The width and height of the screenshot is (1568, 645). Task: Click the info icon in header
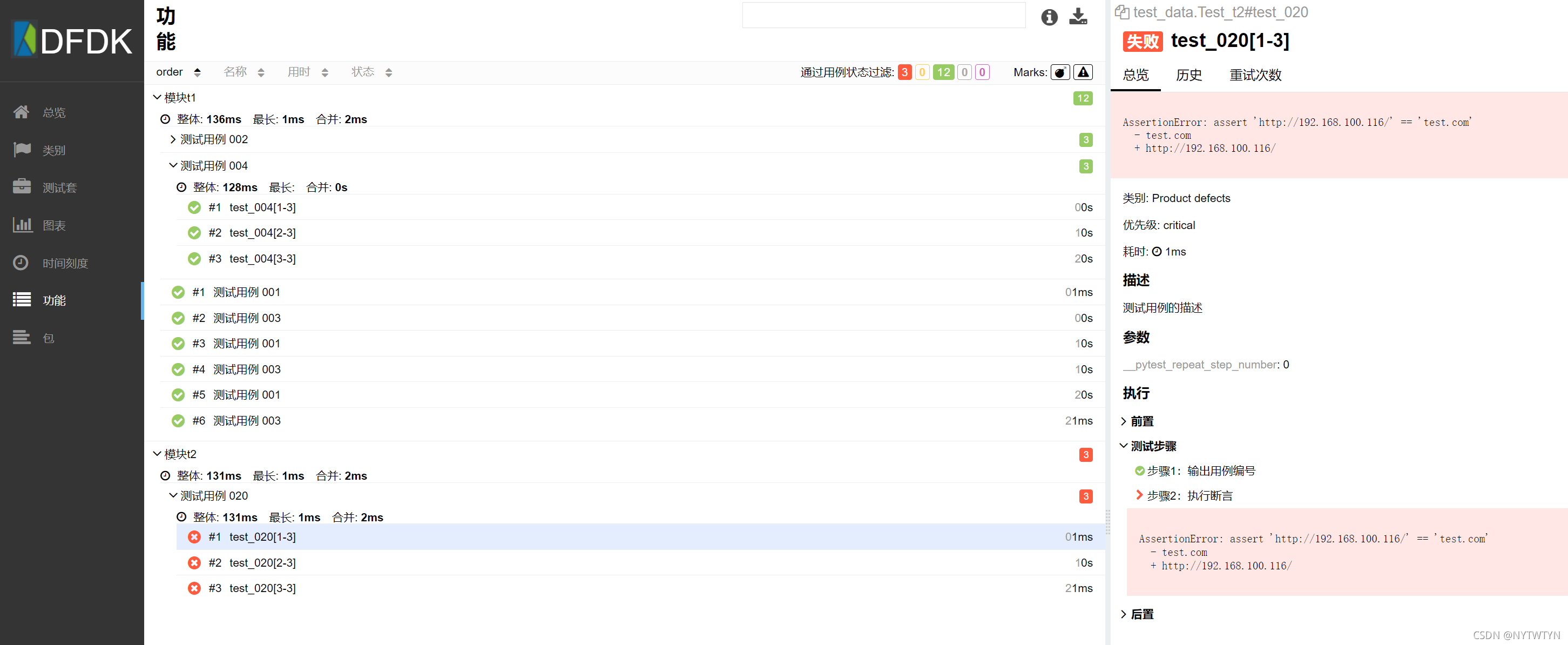click(1049, 17)
